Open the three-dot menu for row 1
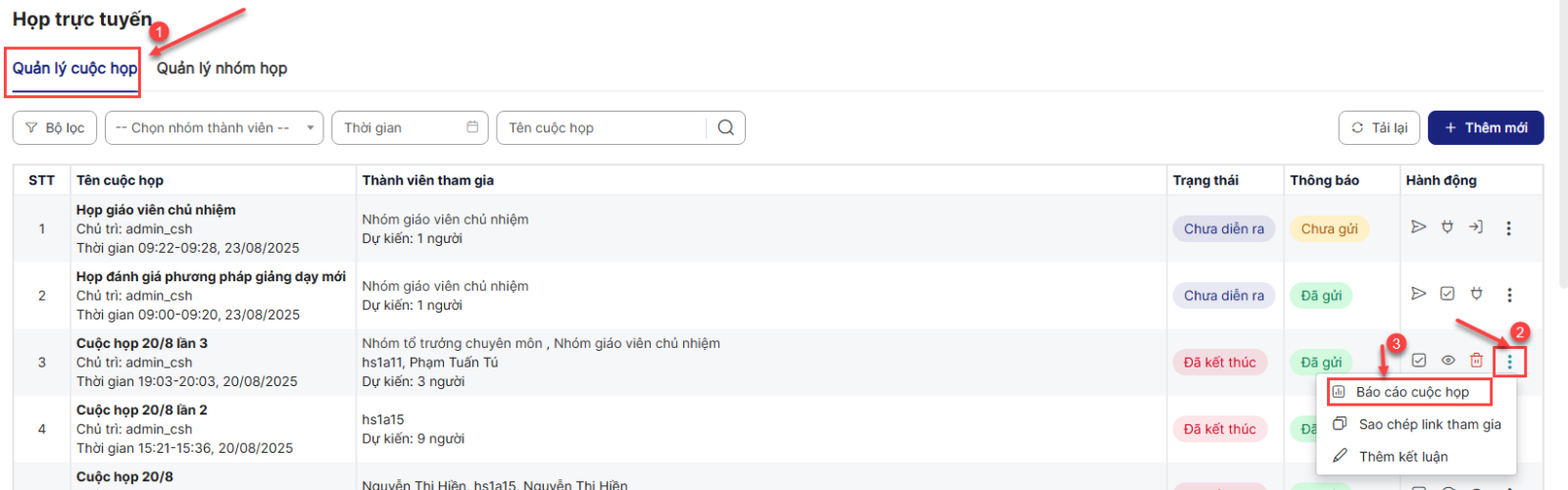The width and height of the screenshot is (1568, 490). click(1508, 228)
